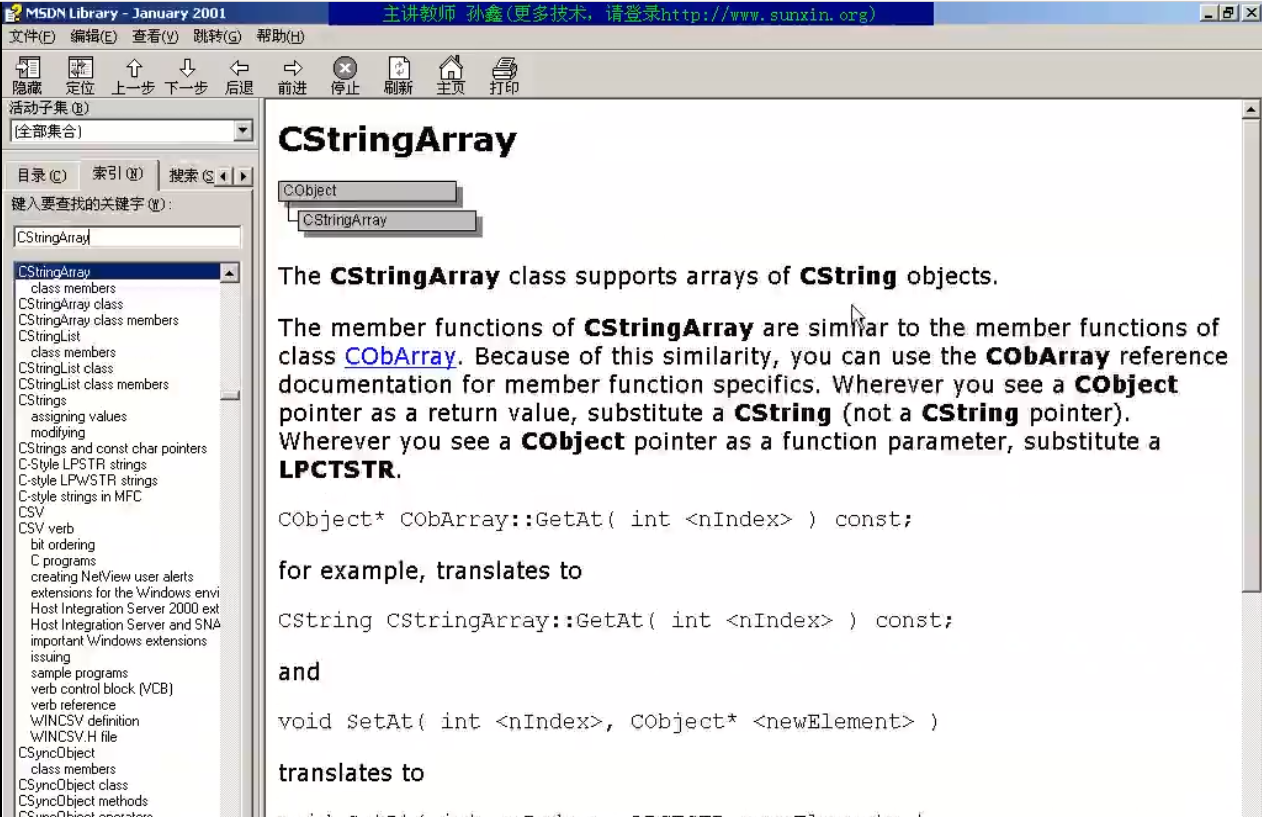
Task: Select 'WINCSV.H file' index entry
Action: (x=74, y=737)
